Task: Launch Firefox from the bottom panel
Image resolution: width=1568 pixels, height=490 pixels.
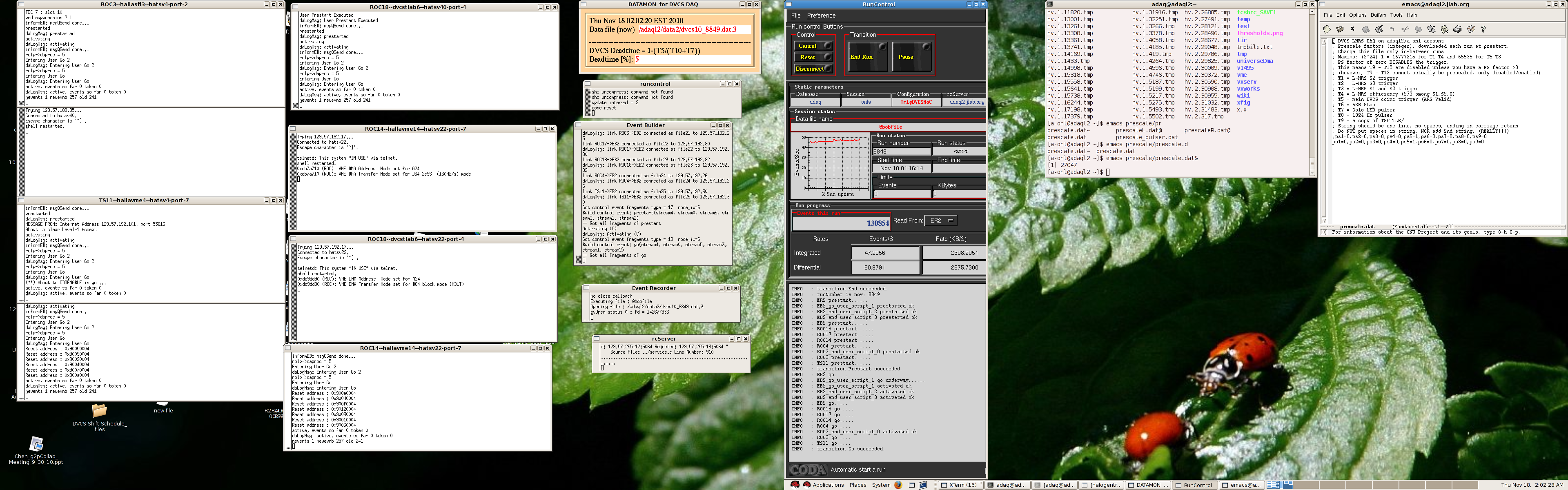Action: 898,485
